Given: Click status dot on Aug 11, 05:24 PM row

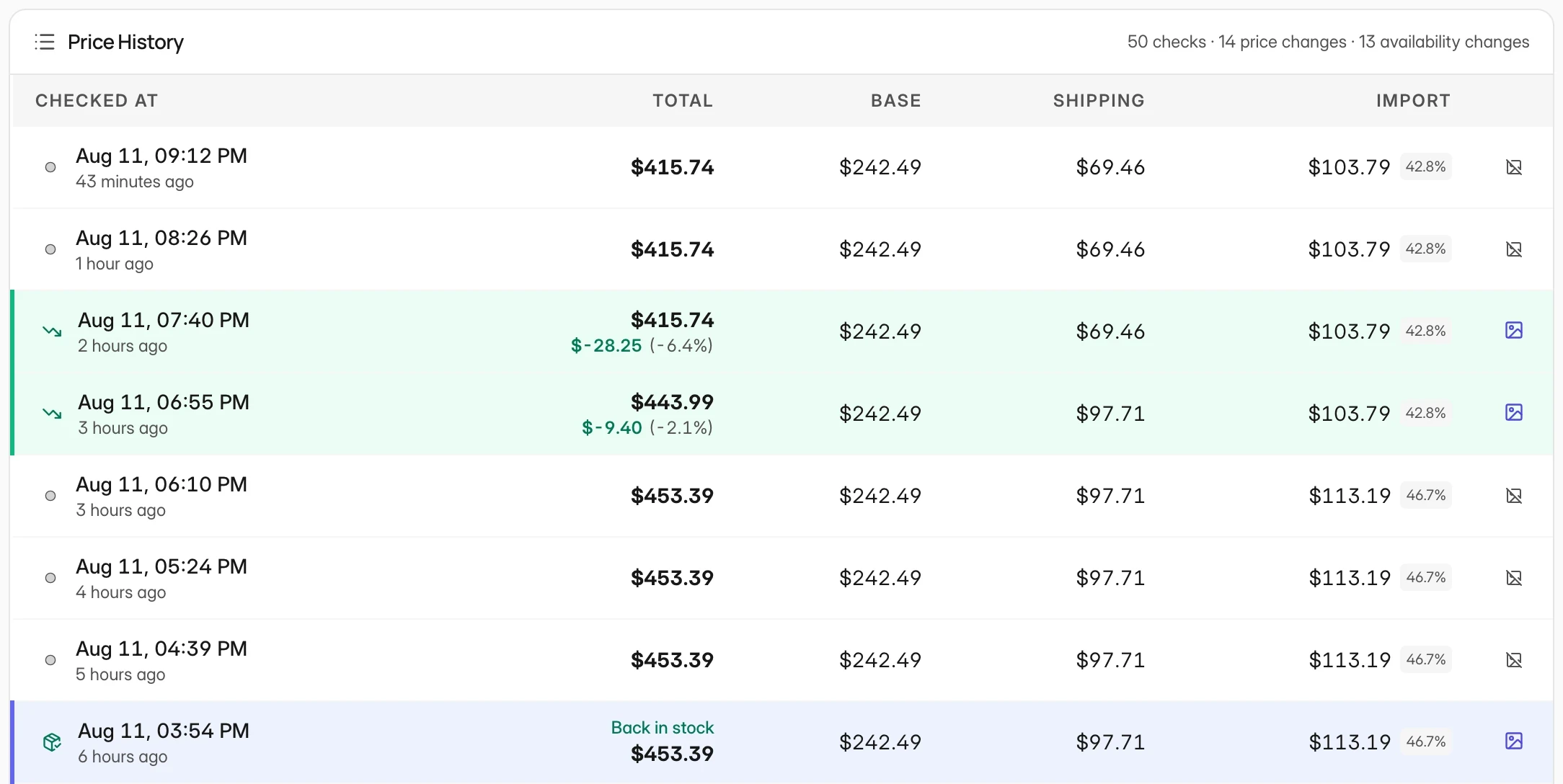Looking at the screenshot, I should 50,578.
